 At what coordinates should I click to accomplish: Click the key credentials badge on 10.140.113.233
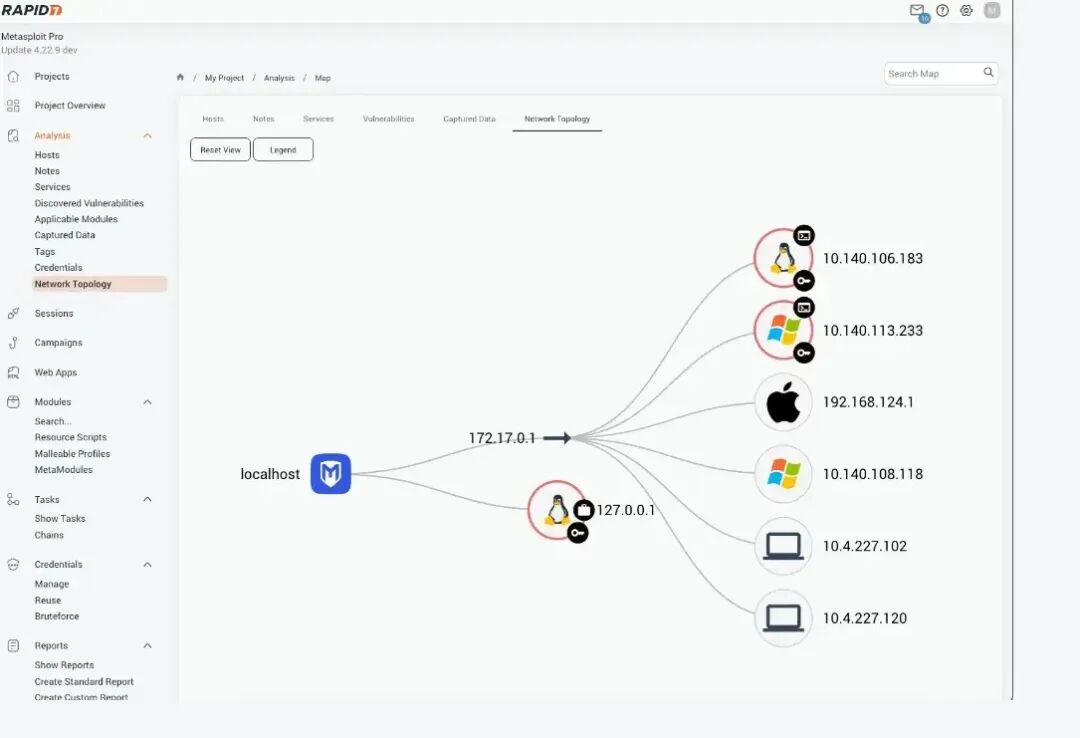point(804,353)
